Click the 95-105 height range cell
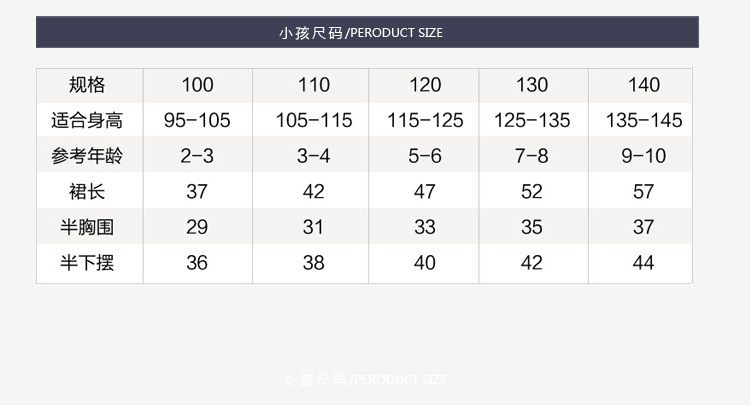 (197, 121)
